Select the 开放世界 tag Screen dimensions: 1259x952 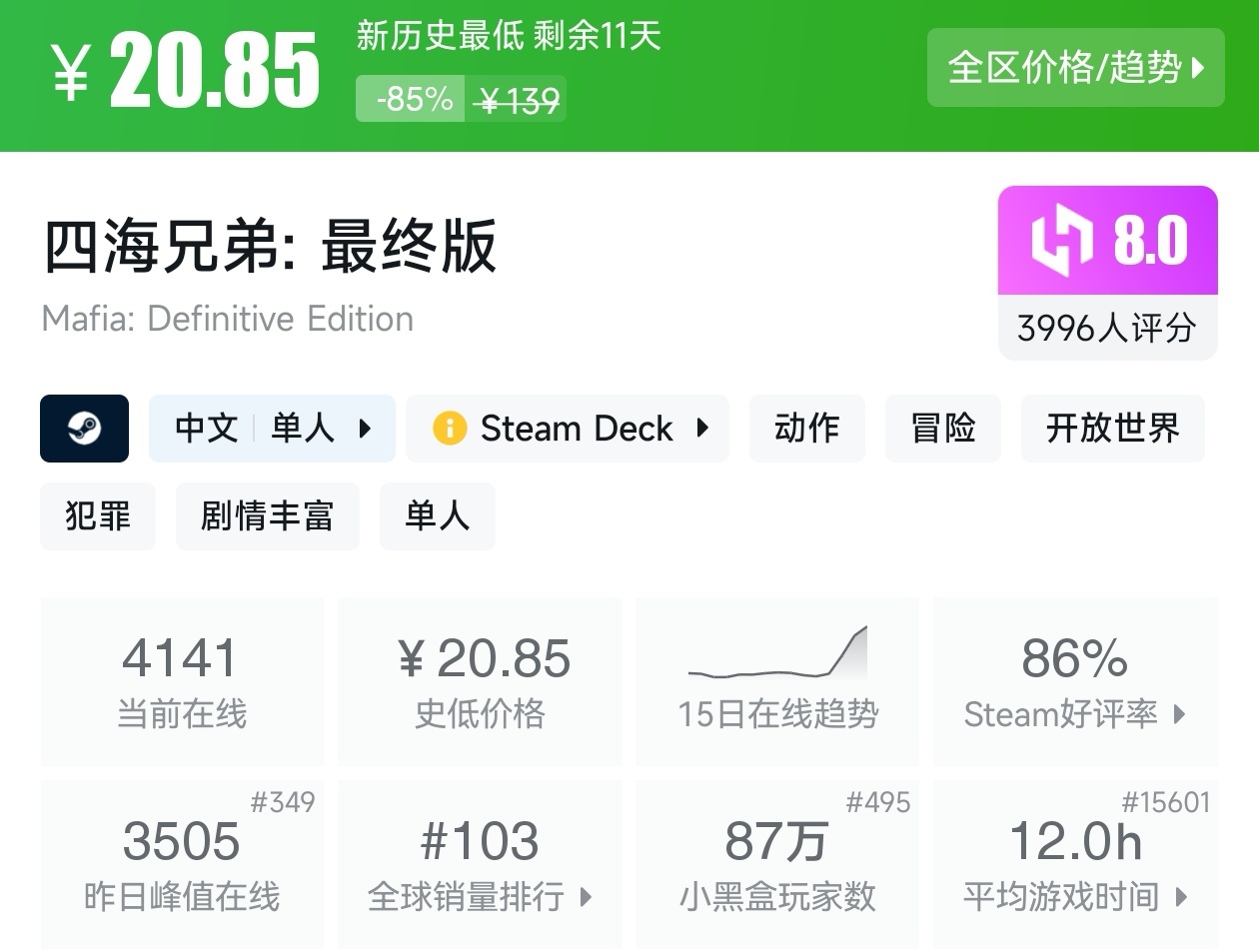1112,429
